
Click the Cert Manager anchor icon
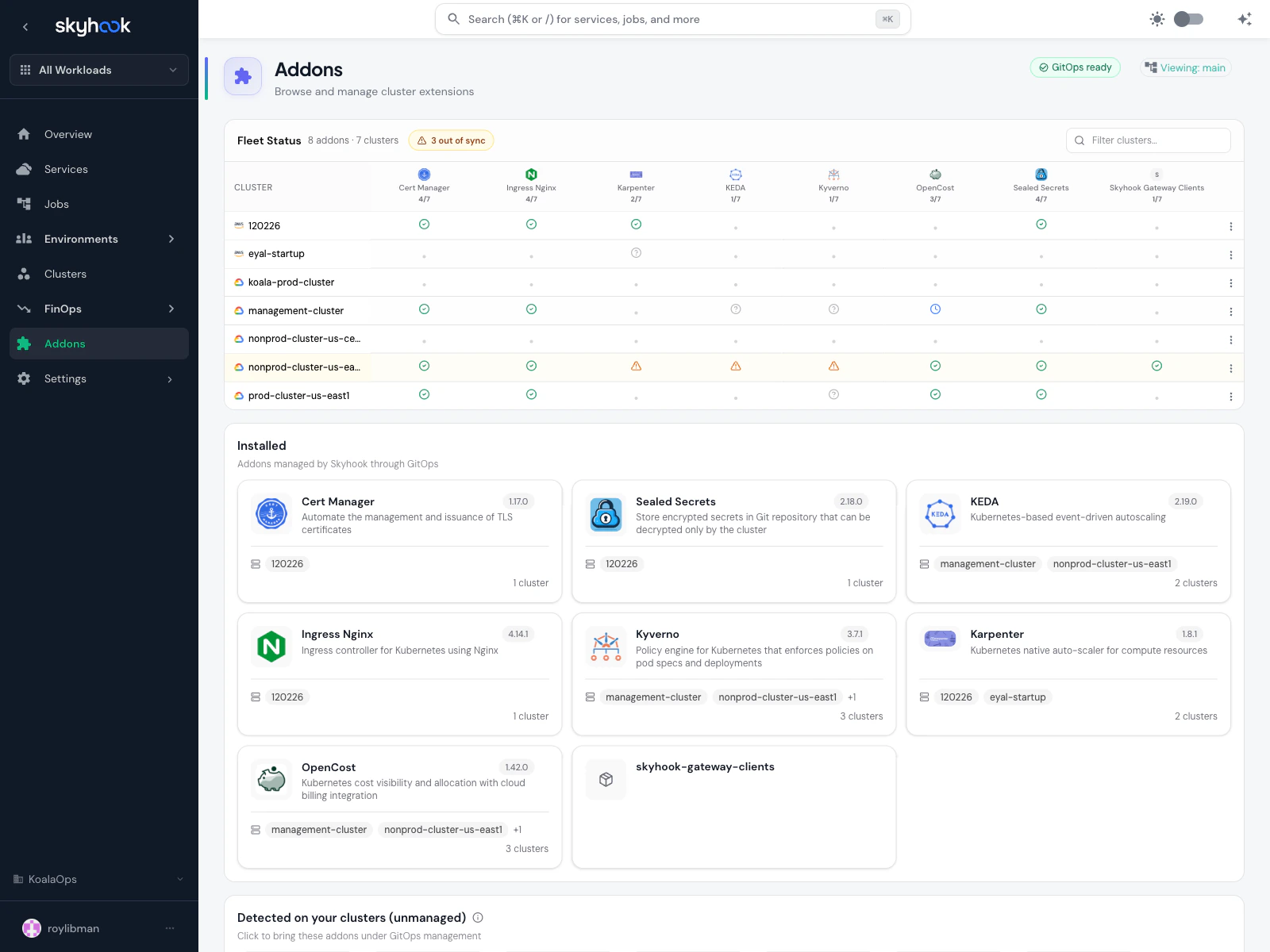271,513
